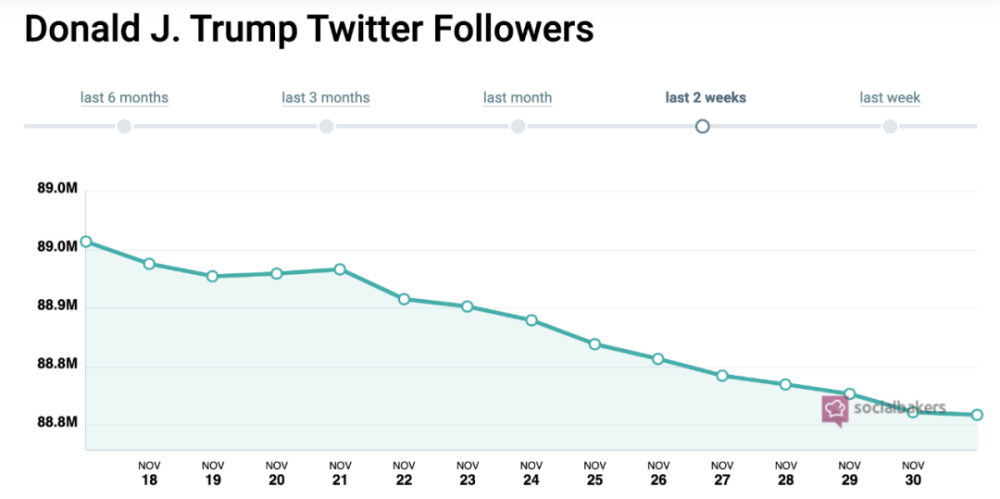Click the socialbakers logo icon
The height and width of the screenshot is (499, 1000).
835,411
